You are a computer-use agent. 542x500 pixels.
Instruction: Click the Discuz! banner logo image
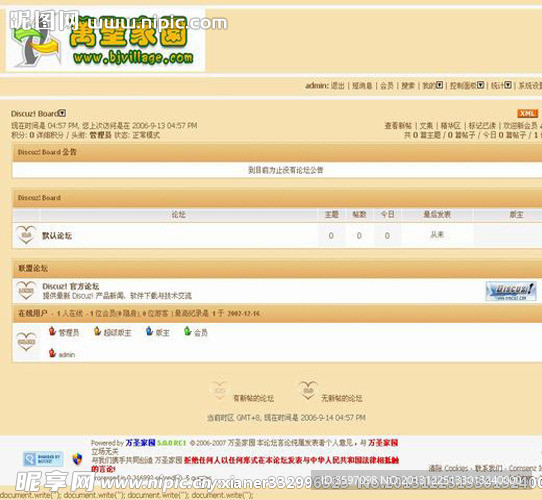coord(511,291)
